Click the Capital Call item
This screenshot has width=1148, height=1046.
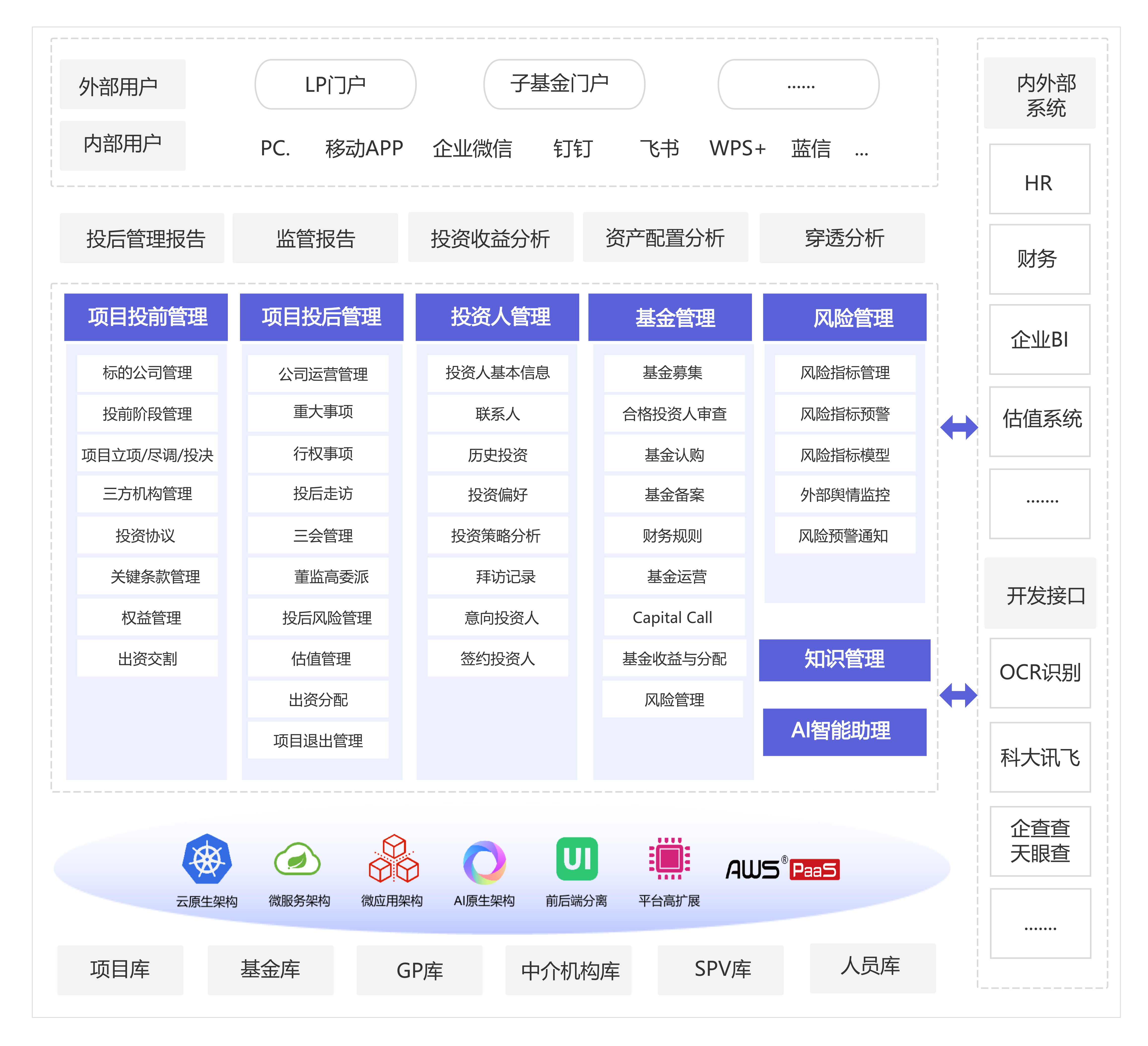[674, 618]
